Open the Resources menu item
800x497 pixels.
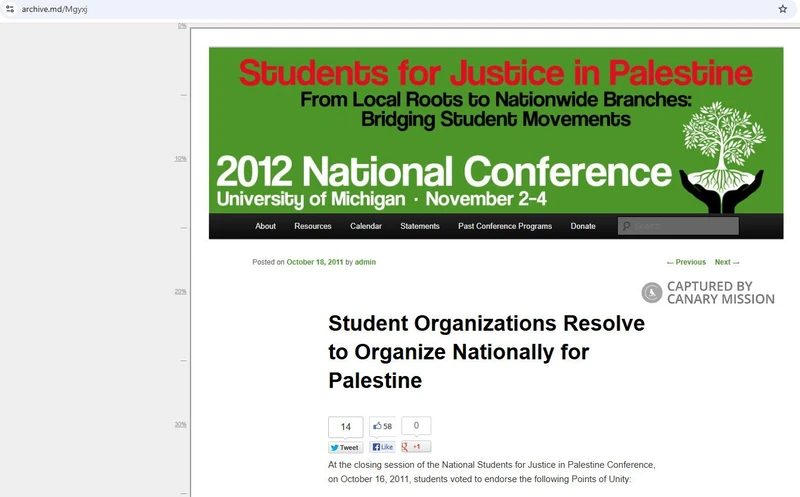pos(313,226)
